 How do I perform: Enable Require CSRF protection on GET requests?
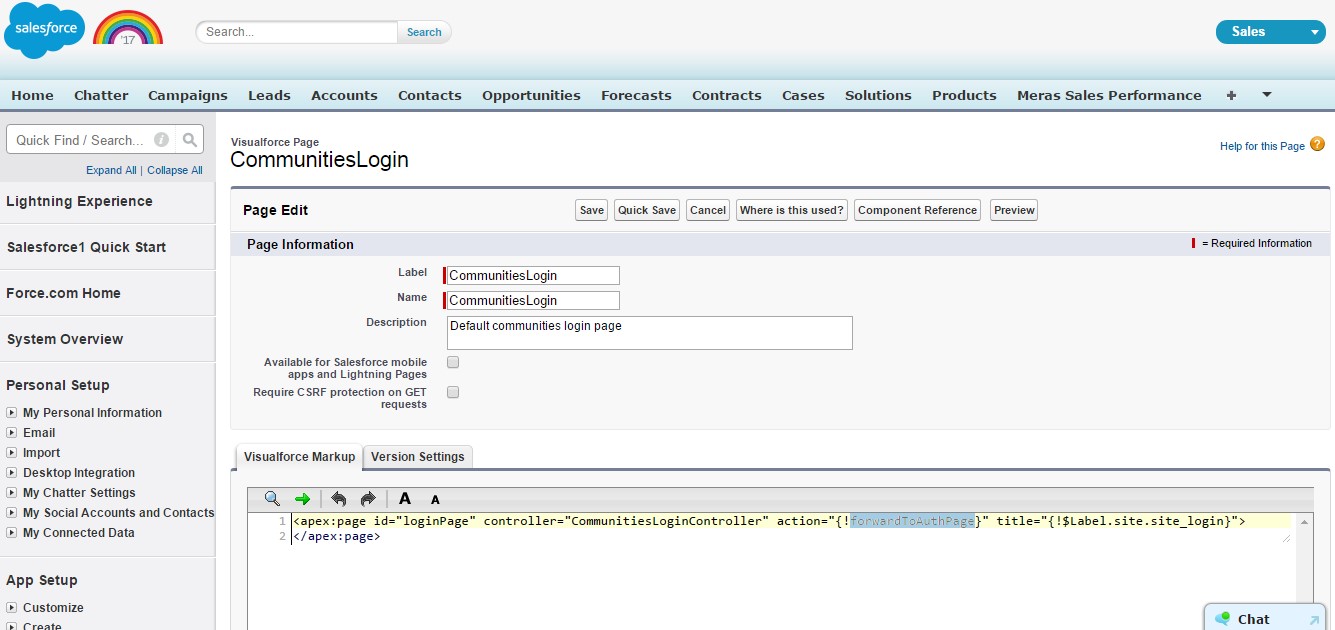452,392
